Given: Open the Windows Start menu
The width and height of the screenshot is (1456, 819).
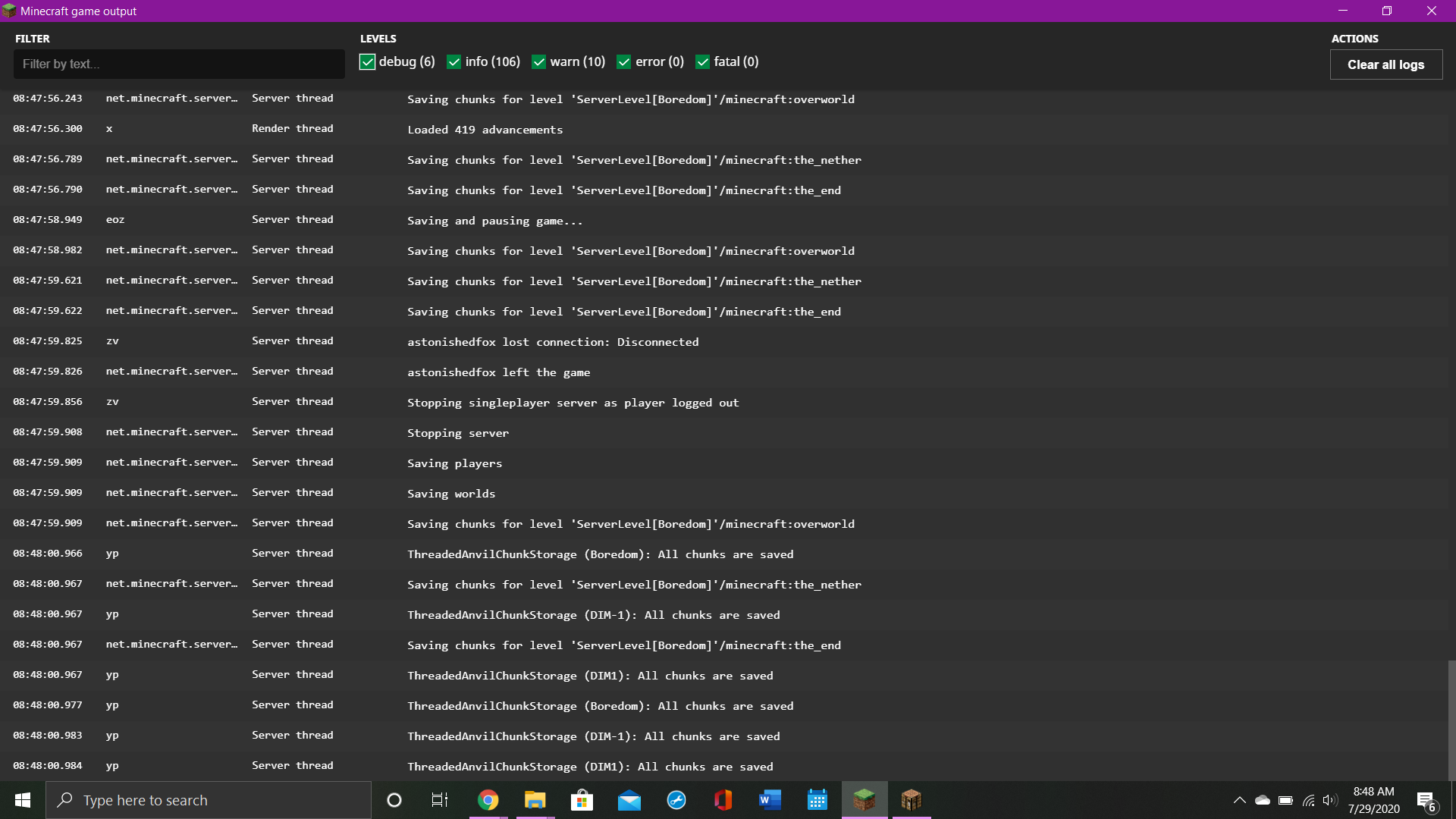Looking at the screenshot, I should 23,800.
